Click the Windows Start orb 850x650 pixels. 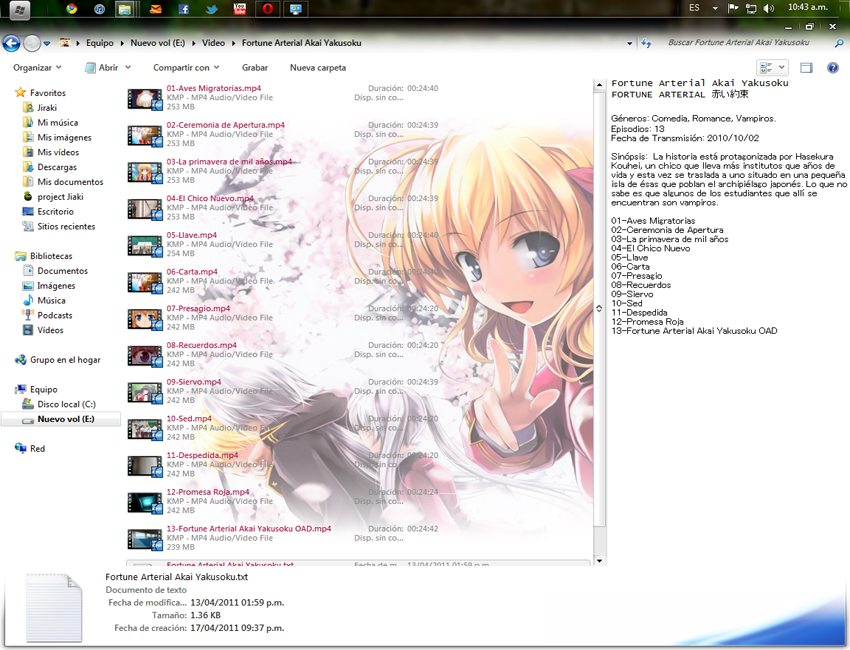coord(20,9)
